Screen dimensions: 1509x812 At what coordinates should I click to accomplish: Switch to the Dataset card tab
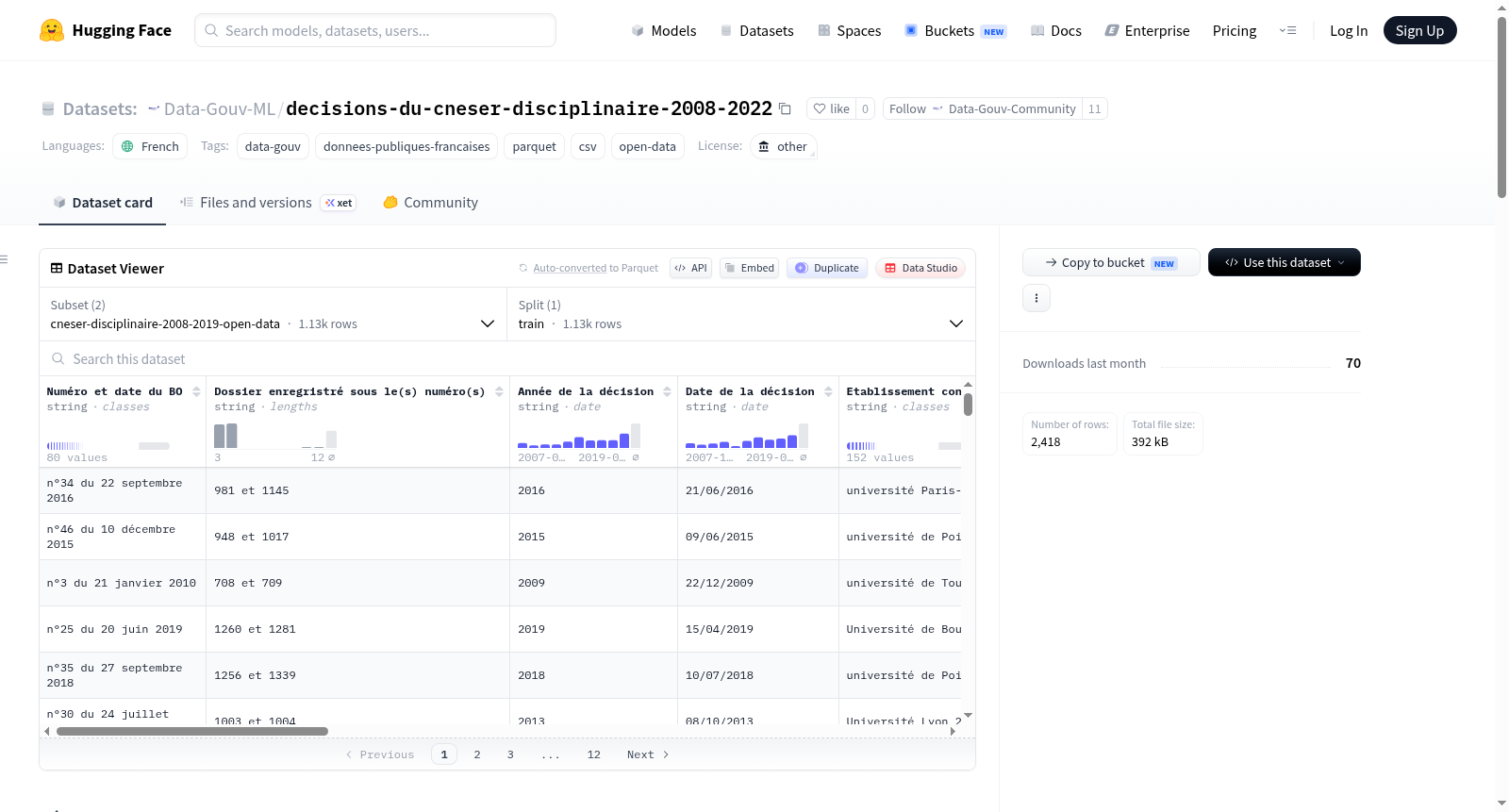point(102,202)
